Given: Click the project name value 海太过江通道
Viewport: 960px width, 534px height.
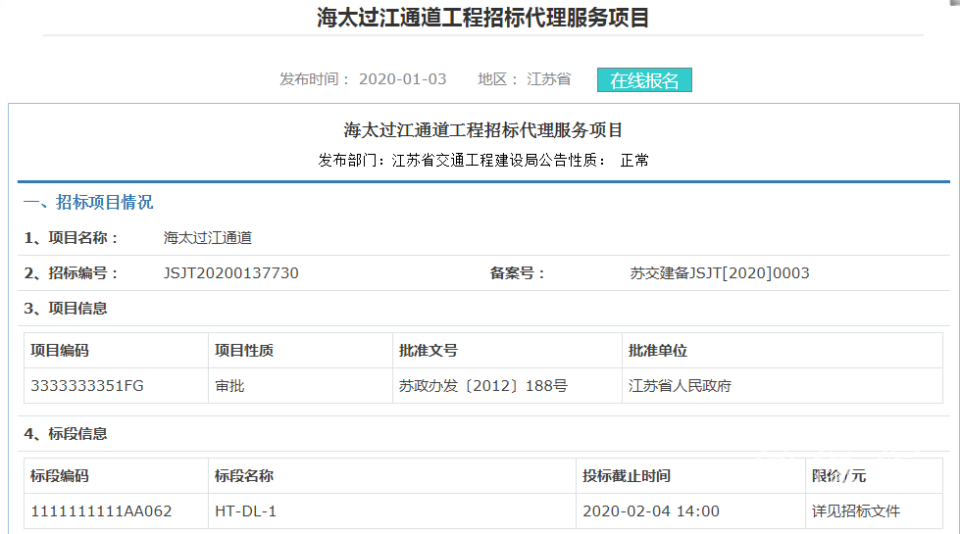Looking at the screenshot, I should click(x=208, y=238).
